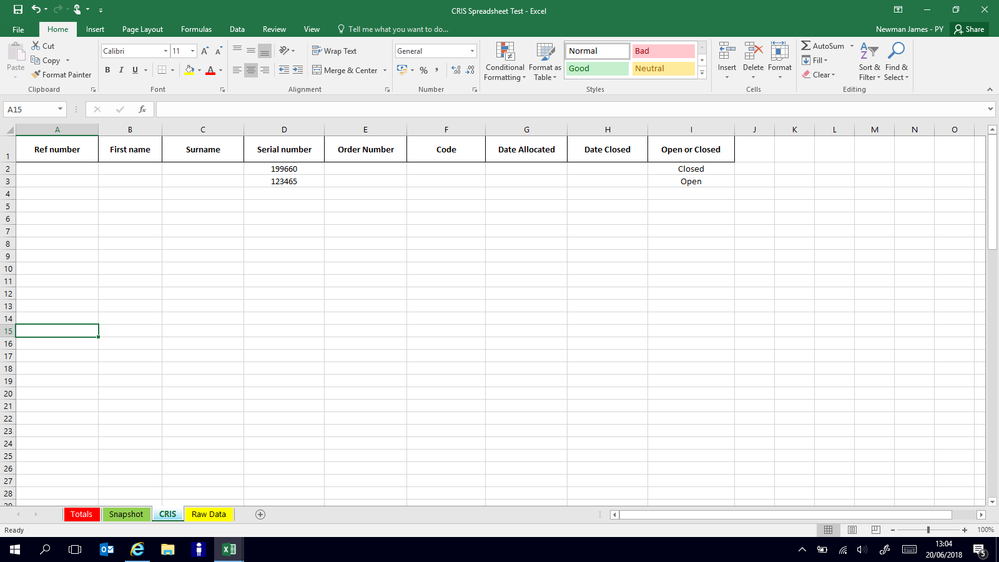Screen dimensions: 999x562
Task: Click the Copy button
Action: click(46, 61)
